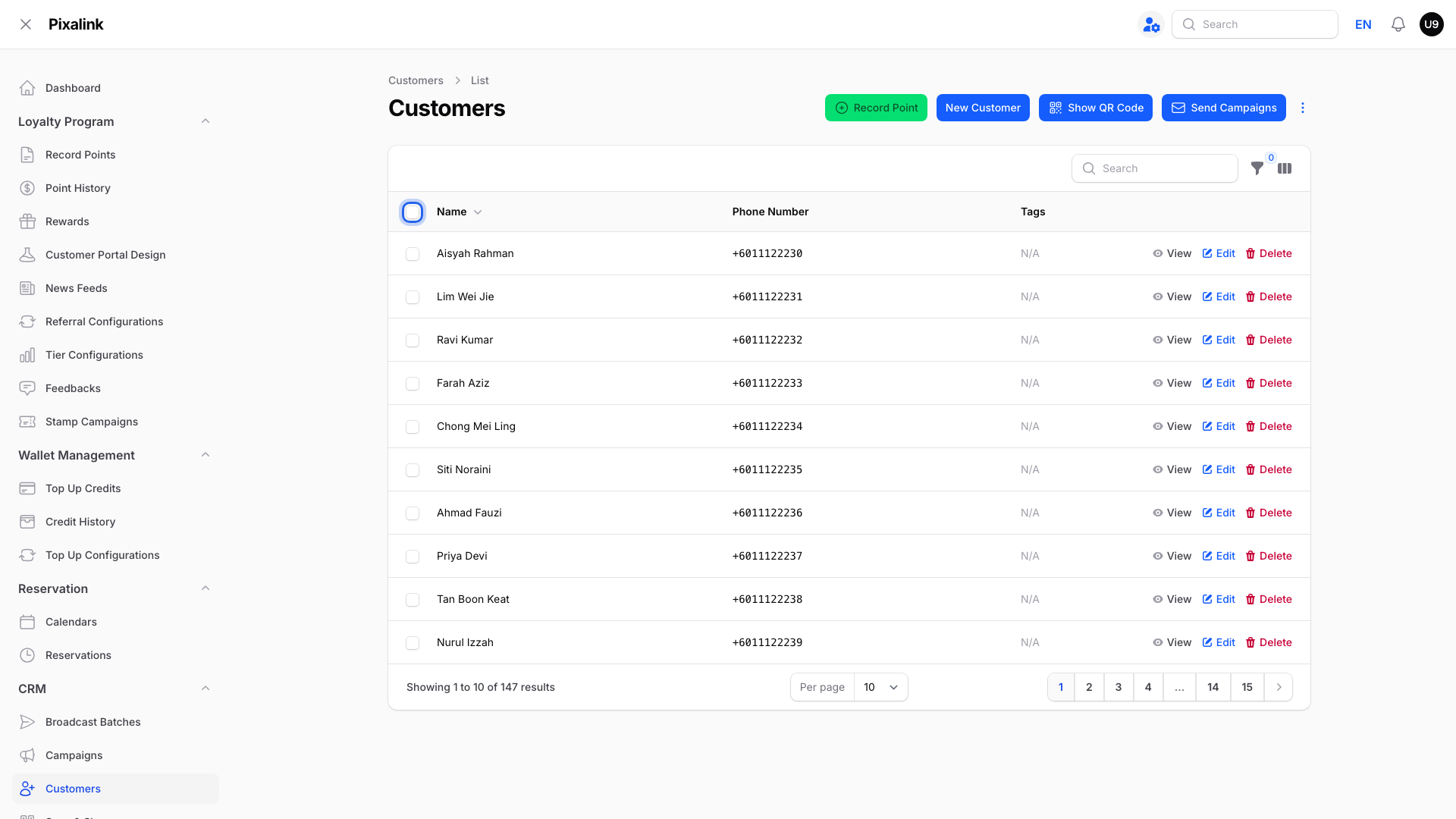1456x819 pixels.
Task: Open the notifications bell
Action: pos(1398,24)
